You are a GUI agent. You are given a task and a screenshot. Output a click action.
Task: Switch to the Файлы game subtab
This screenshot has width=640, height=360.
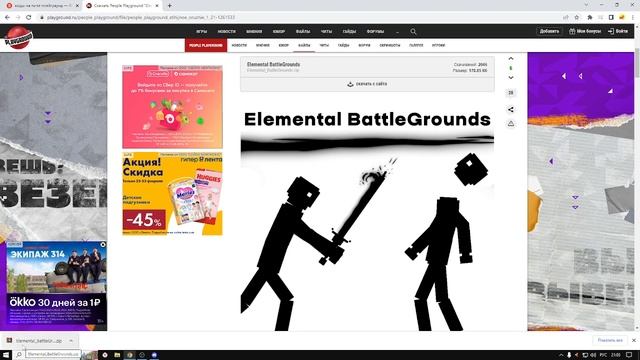[304, 45]
